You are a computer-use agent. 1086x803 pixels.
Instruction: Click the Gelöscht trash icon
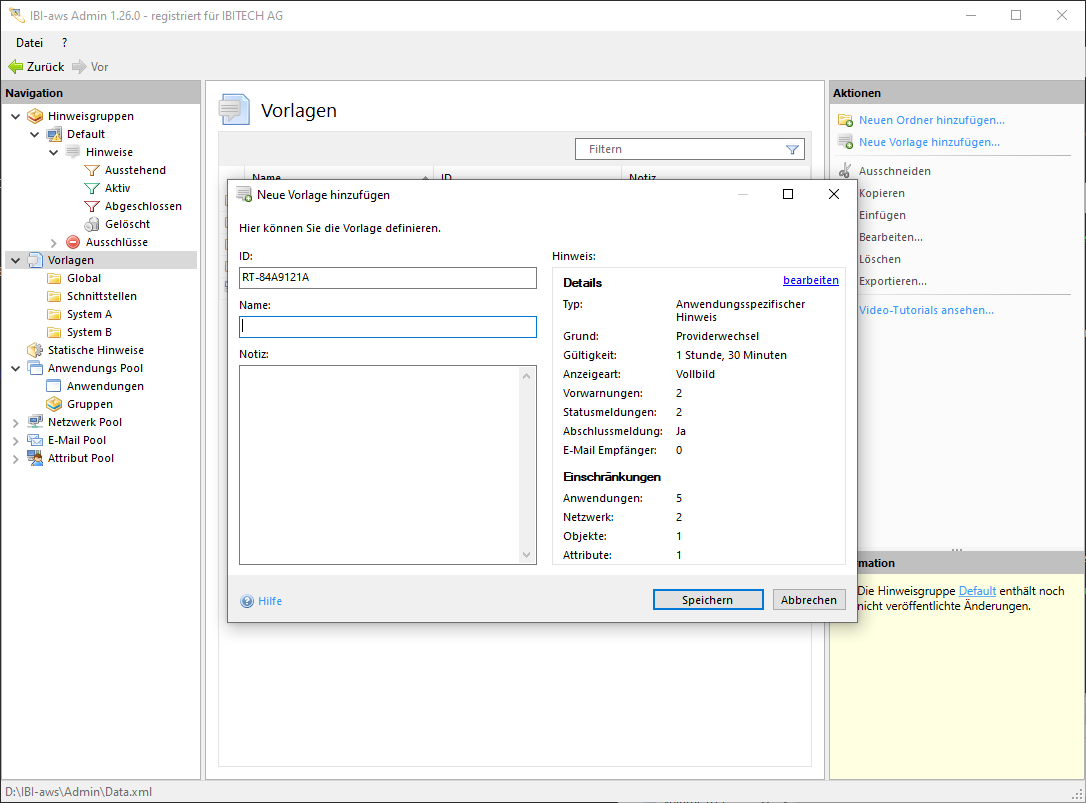[x=92, y=224]
